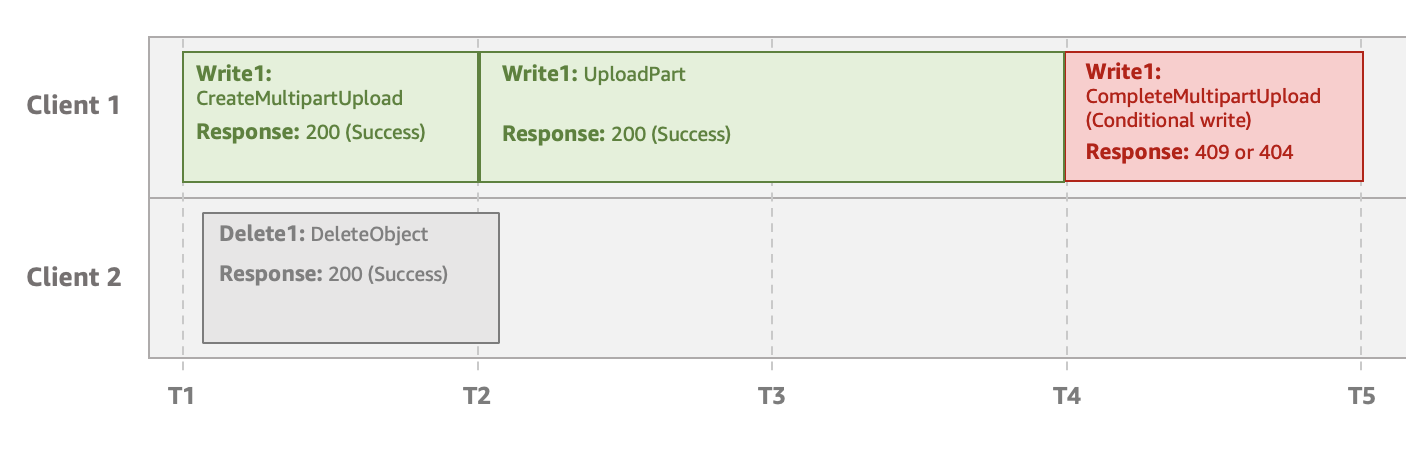The height and width of the screenshot is (450, 1406).
Task: Click the "409 or 404" response text
Action: pyautogui.click(x=1244, y=153)
